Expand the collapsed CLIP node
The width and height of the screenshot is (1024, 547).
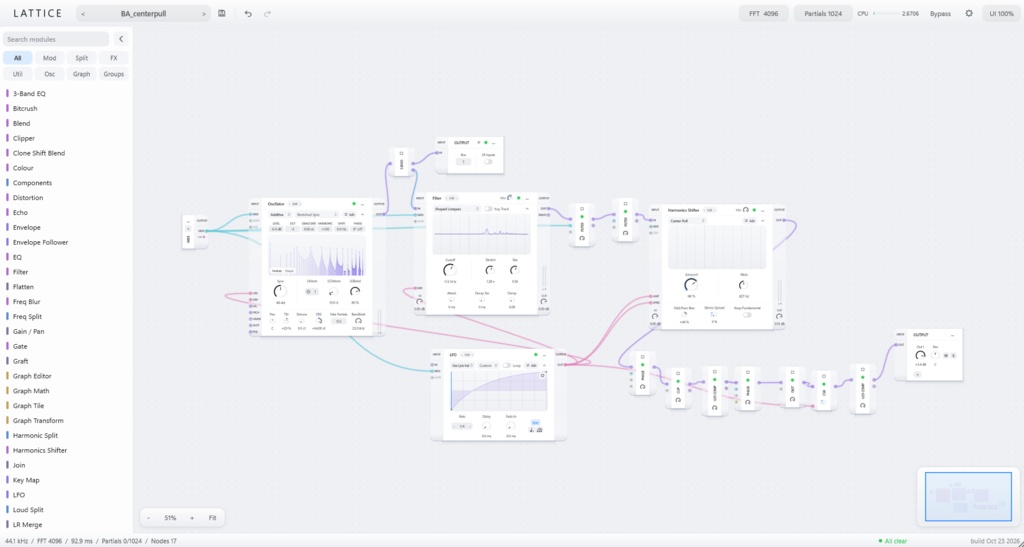pyautogui.click(x=678, y=373)
